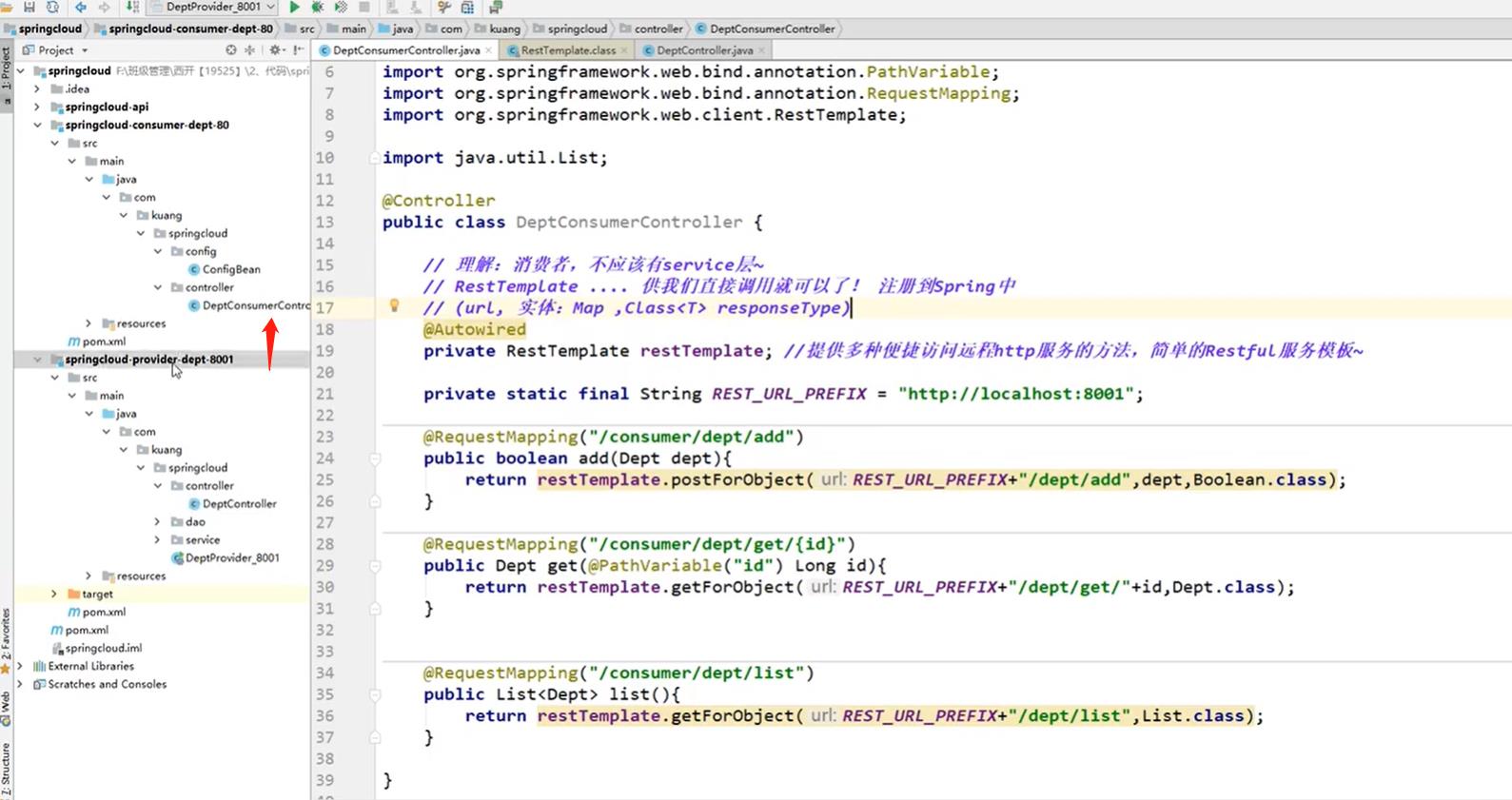
Task: Click the @Autowired annotation on line 18
Action: (x=474, y=329)
